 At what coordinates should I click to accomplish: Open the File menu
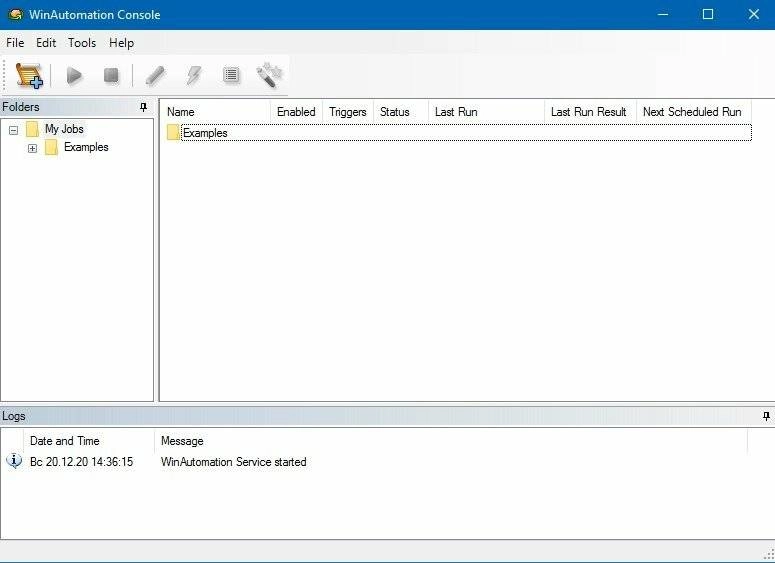[15, 43]
